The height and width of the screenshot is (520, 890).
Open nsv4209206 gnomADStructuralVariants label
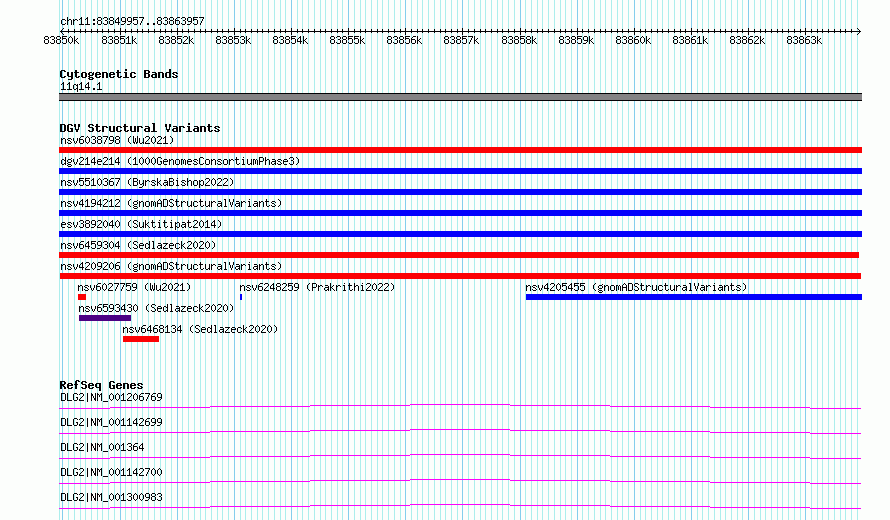click(x=171, y=266)
